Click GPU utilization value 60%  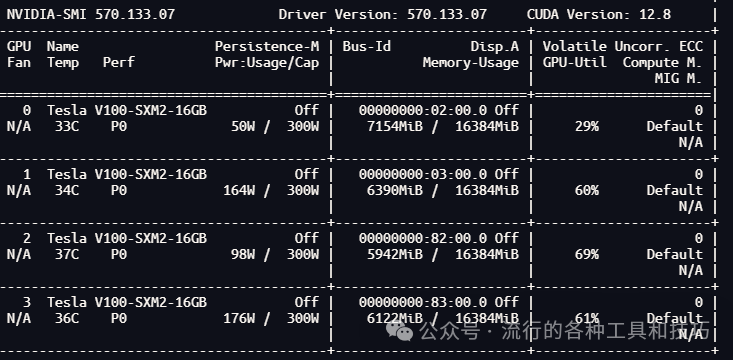[x=587, y=191]
